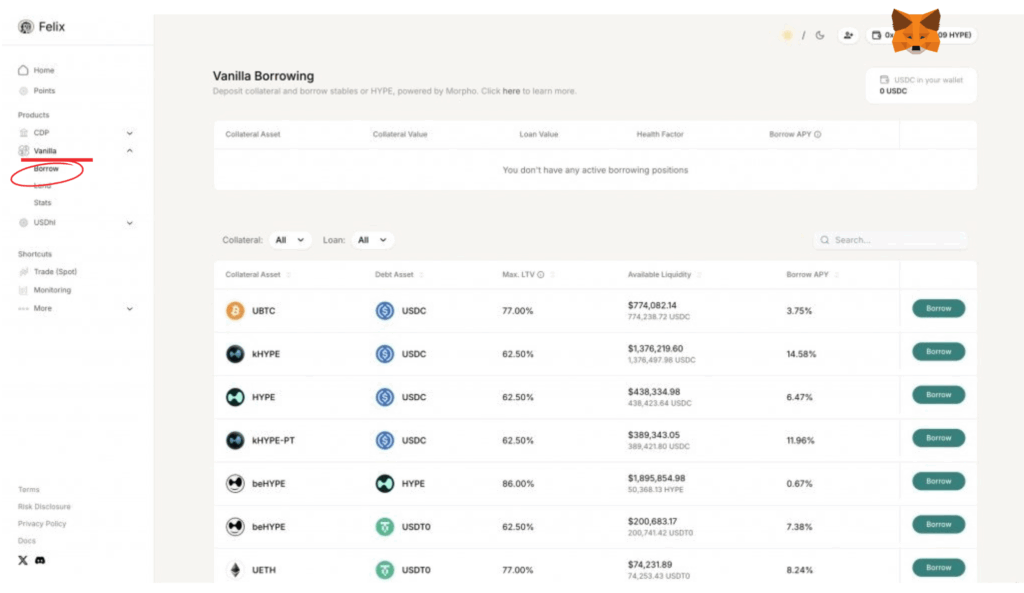Click the market Search field

pos(890,240)
